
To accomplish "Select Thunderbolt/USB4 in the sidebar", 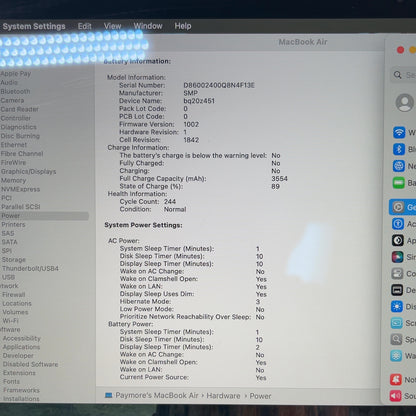I will coord(30,268).
